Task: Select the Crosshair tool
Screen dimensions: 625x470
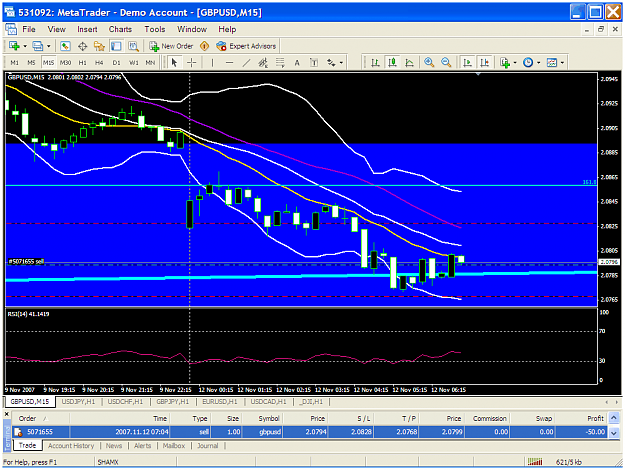Action: click(192, 63)
